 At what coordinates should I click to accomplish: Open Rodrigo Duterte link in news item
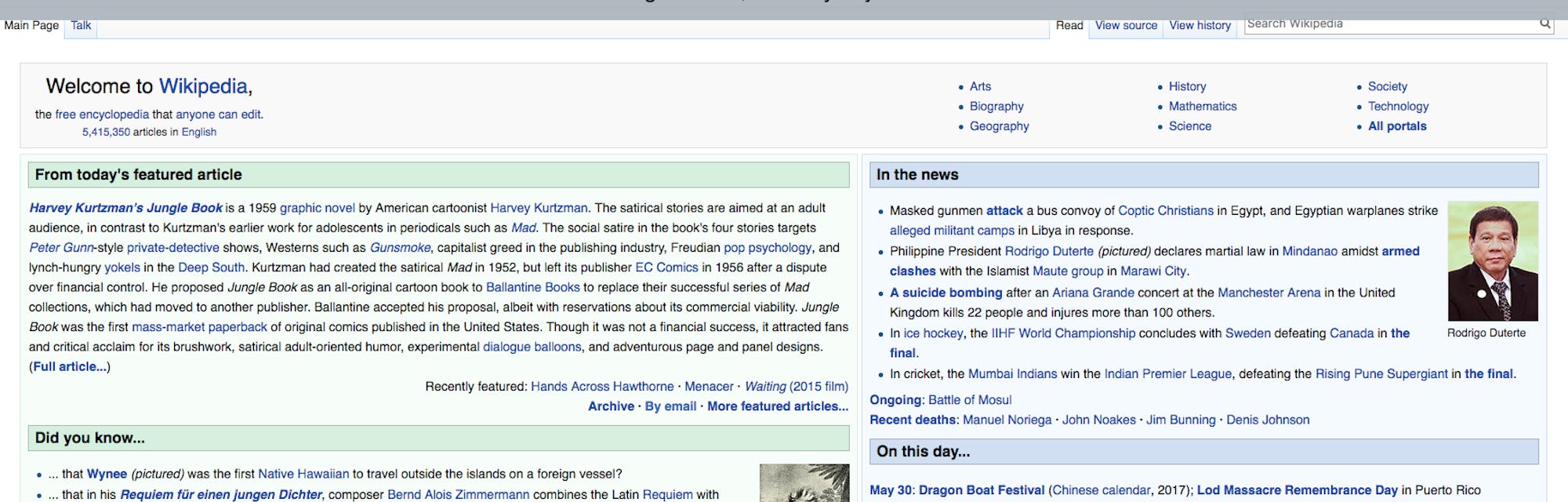pyautogui.click(x=1049, y=252)
